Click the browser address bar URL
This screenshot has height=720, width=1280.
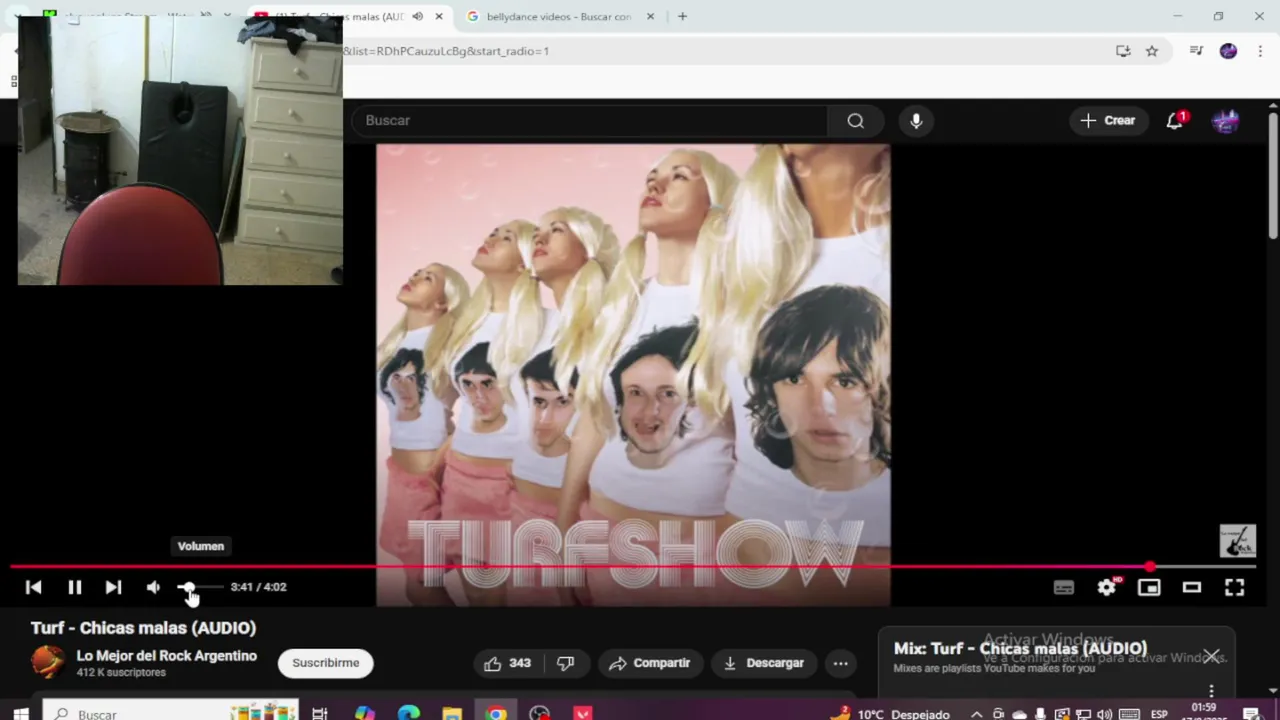446,51
